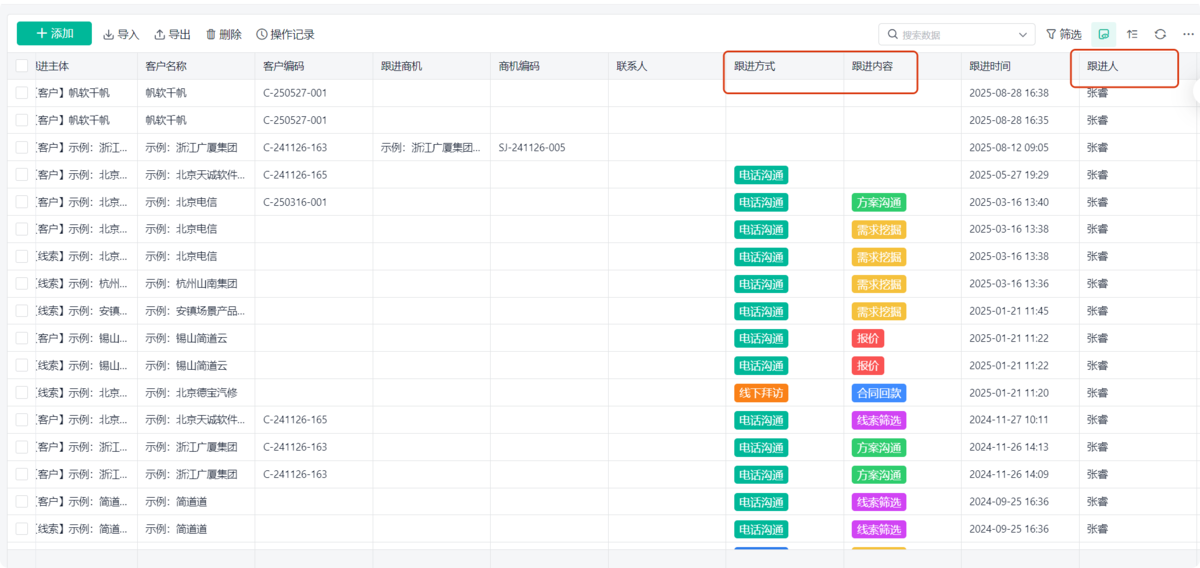This screenshot has height=568, width=1200.
Task: Click the 导入 import icon button
Action: (x=110, y=34)
